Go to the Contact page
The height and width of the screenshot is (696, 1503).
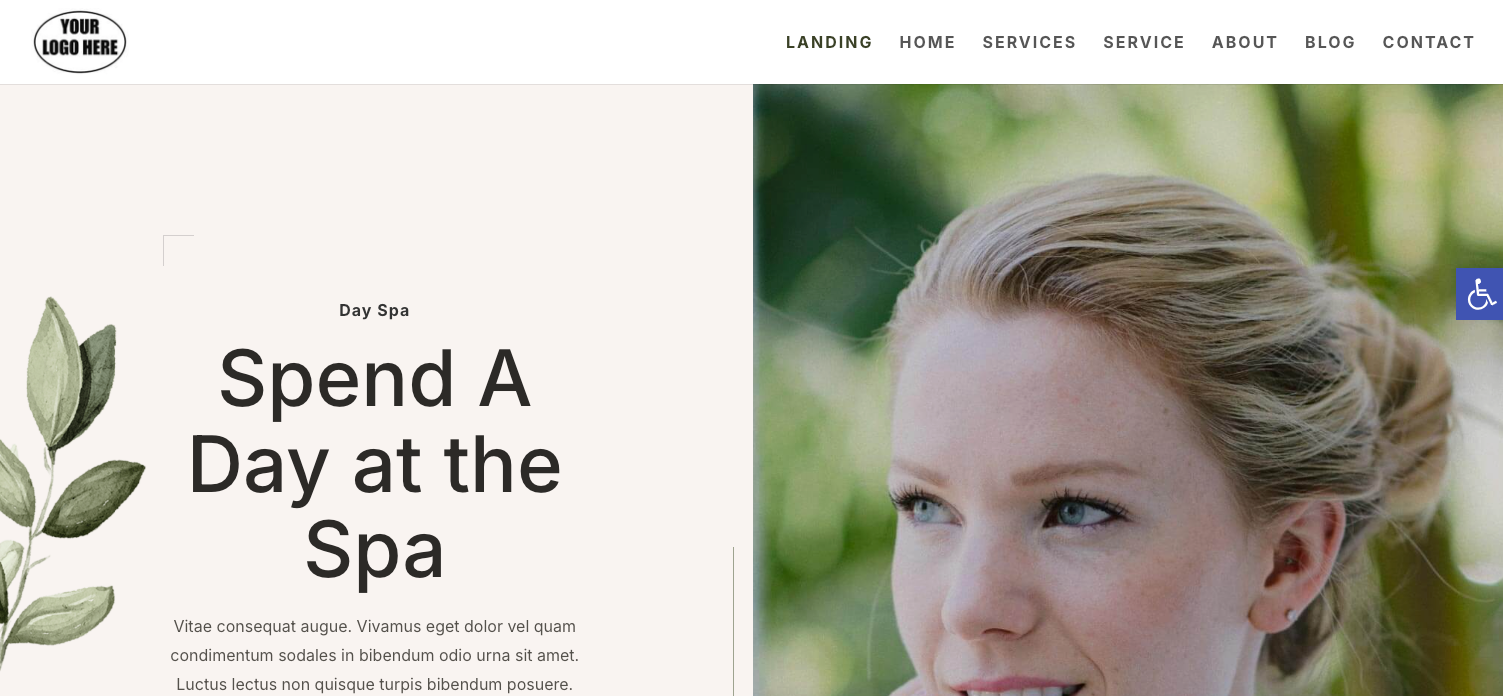[x=1428, y=42]
